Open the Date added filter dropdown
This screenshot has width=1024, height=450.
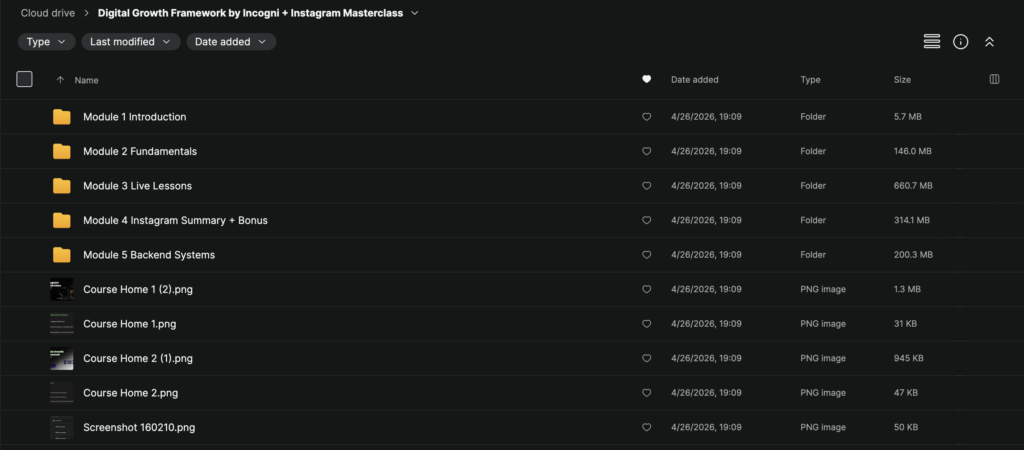point(231,42)
